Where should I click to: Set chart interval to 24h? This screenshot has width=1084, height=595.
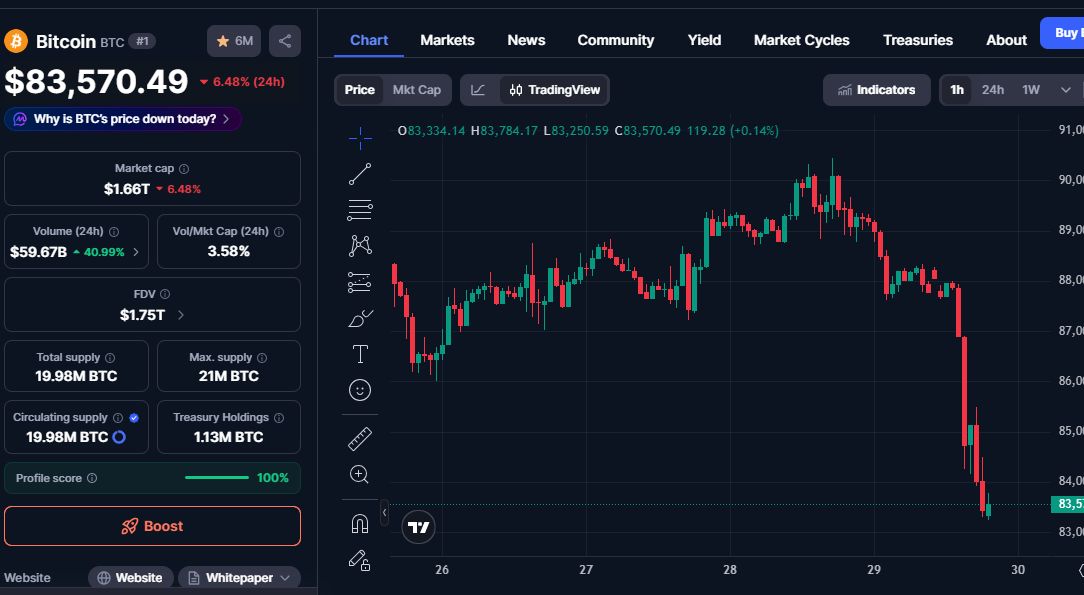click(x=993, y=90)
